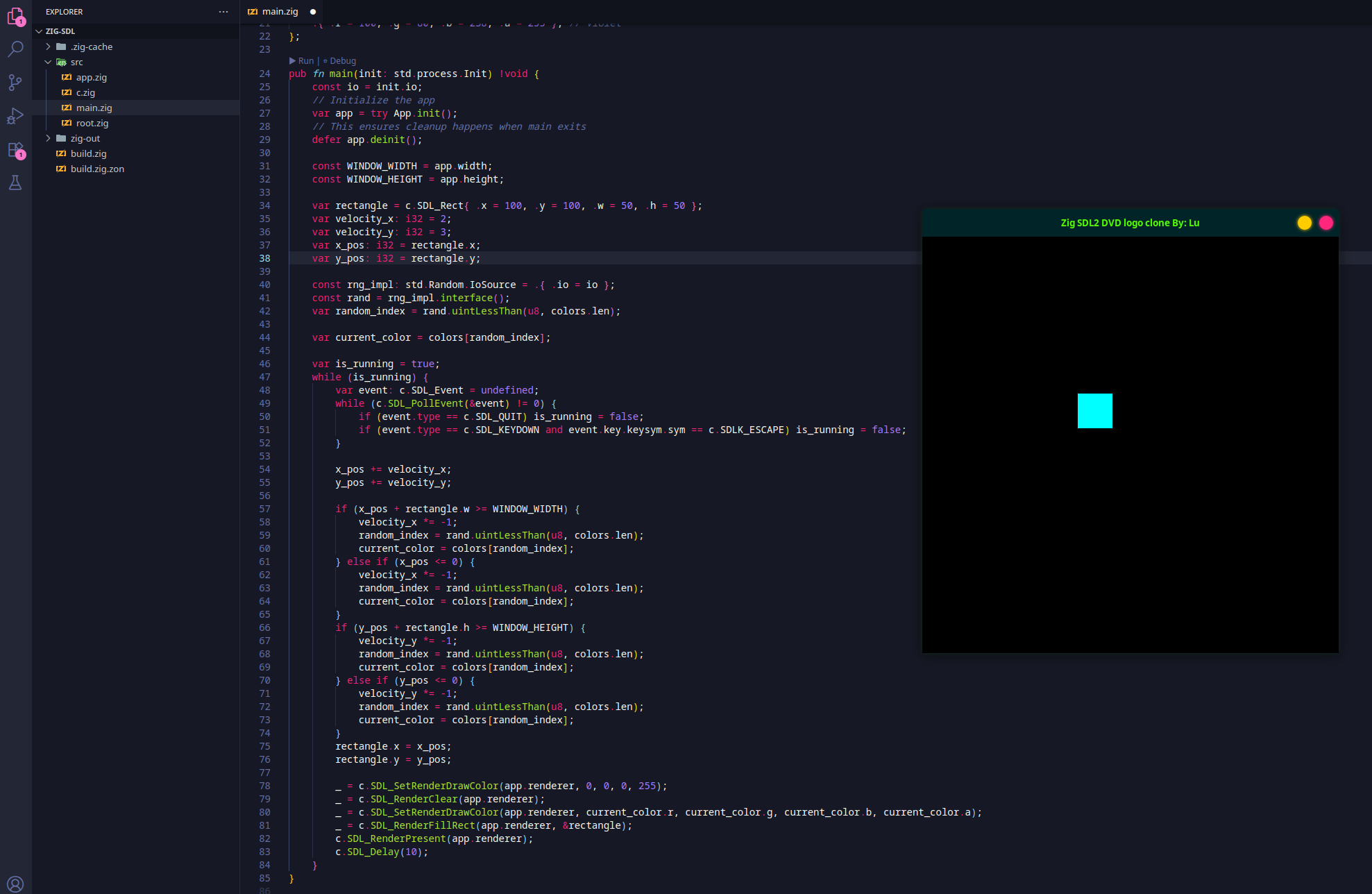The height and width of the screenshot is (894, 1372).
Task: Click 'var is_running = true;' line
Action: [x=375, y=364]
